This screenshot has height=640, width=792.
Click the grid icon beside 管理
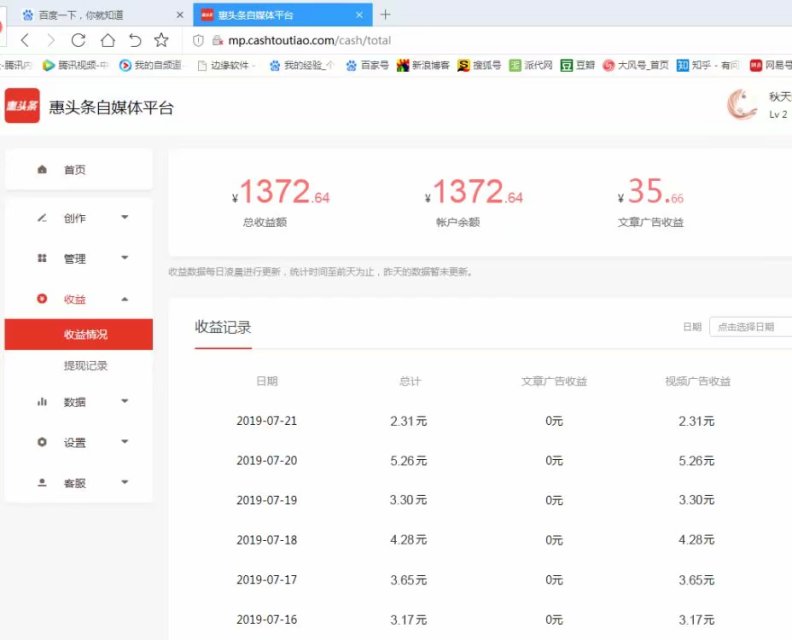[42, 258]
